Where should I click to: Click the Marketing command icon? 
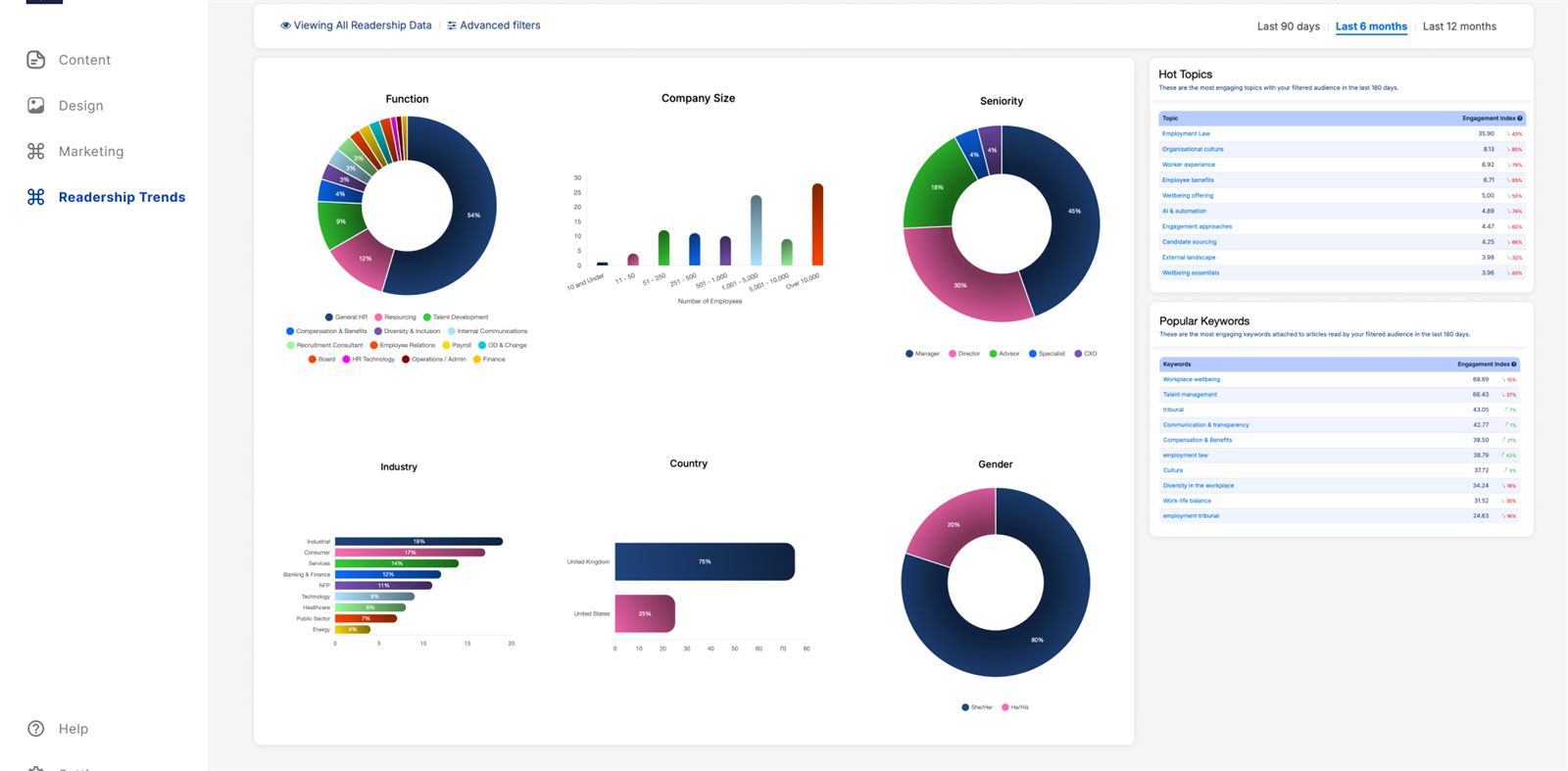click(36, 151)
